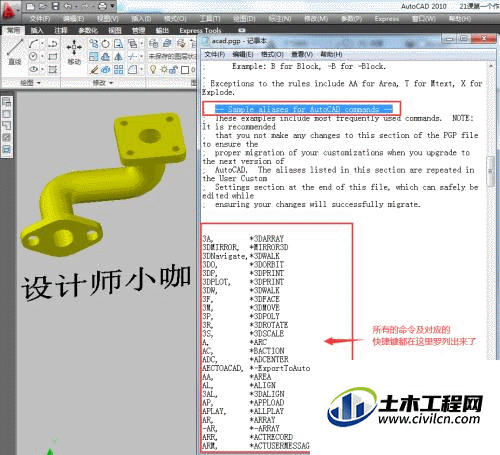Click the Undo arrow in quick access toolbar

(x=68, y=6)
